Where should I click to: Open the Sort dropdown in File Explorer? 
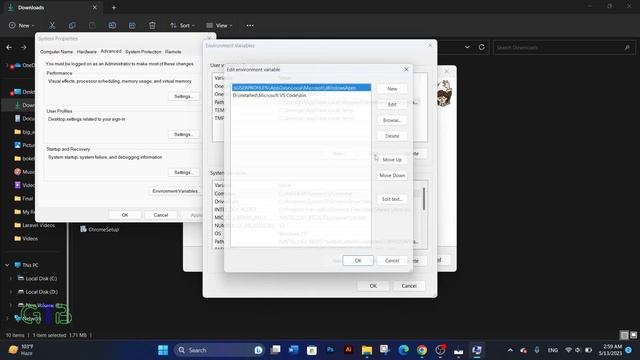(x=182, y=25)
